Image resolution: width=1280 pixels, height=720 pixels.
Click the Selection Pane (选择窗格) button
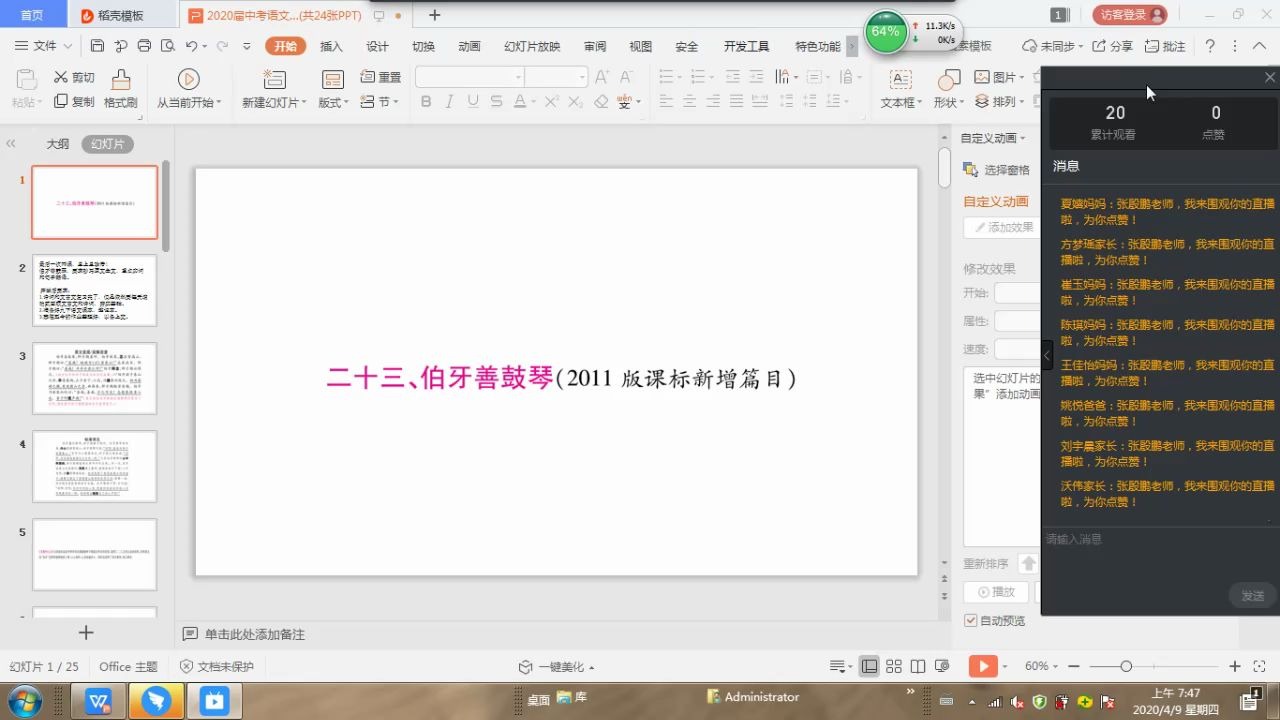(x=996, y=170)
